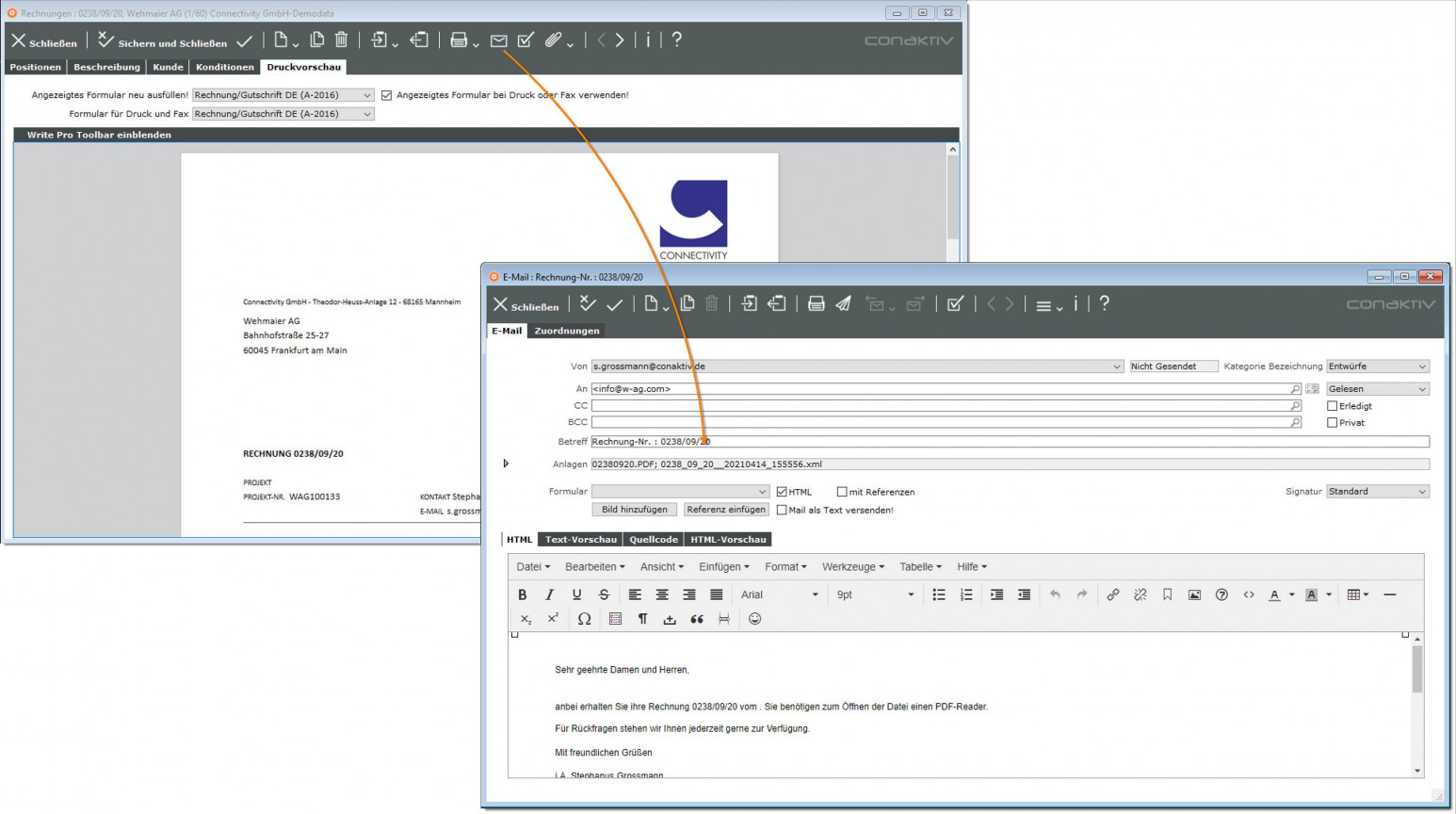Screen dimensions: 1456x814
Task: Click the send paper-plane icon in email toolbar
Action: [x=844, y=303]
